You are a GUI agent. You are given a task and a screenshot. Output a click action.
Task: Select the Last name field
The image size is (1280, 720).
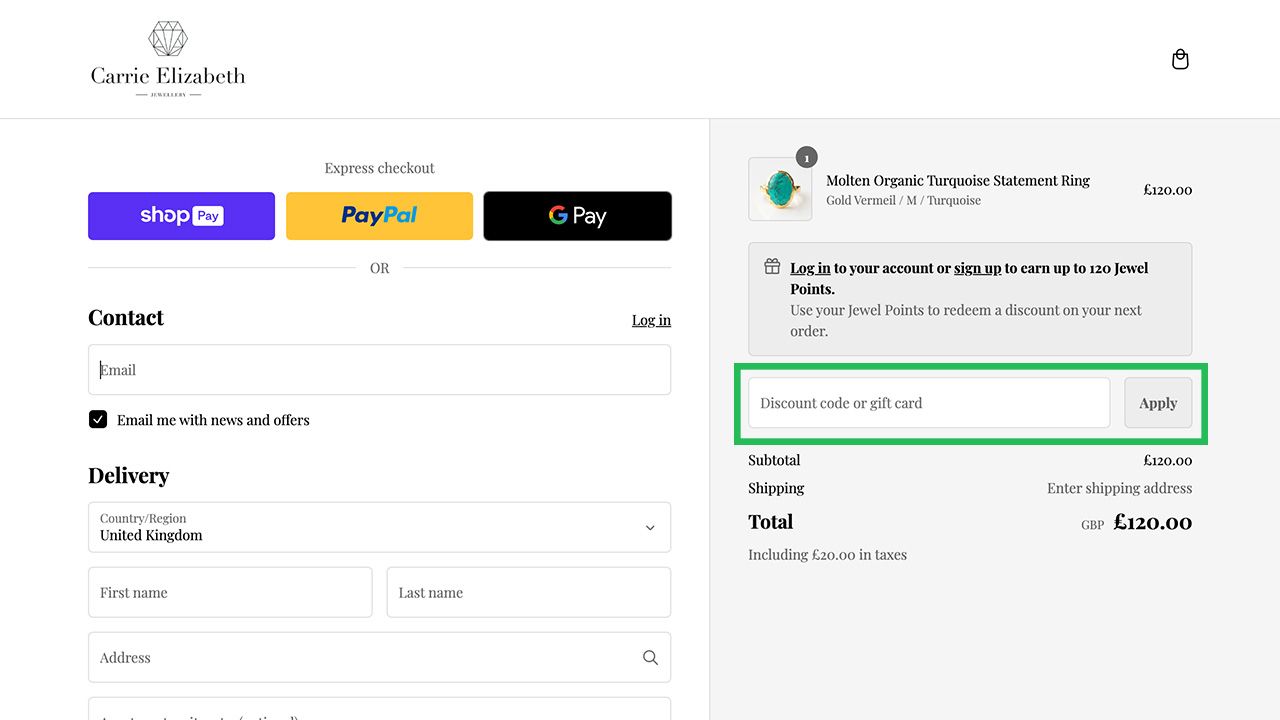[528, 593]
